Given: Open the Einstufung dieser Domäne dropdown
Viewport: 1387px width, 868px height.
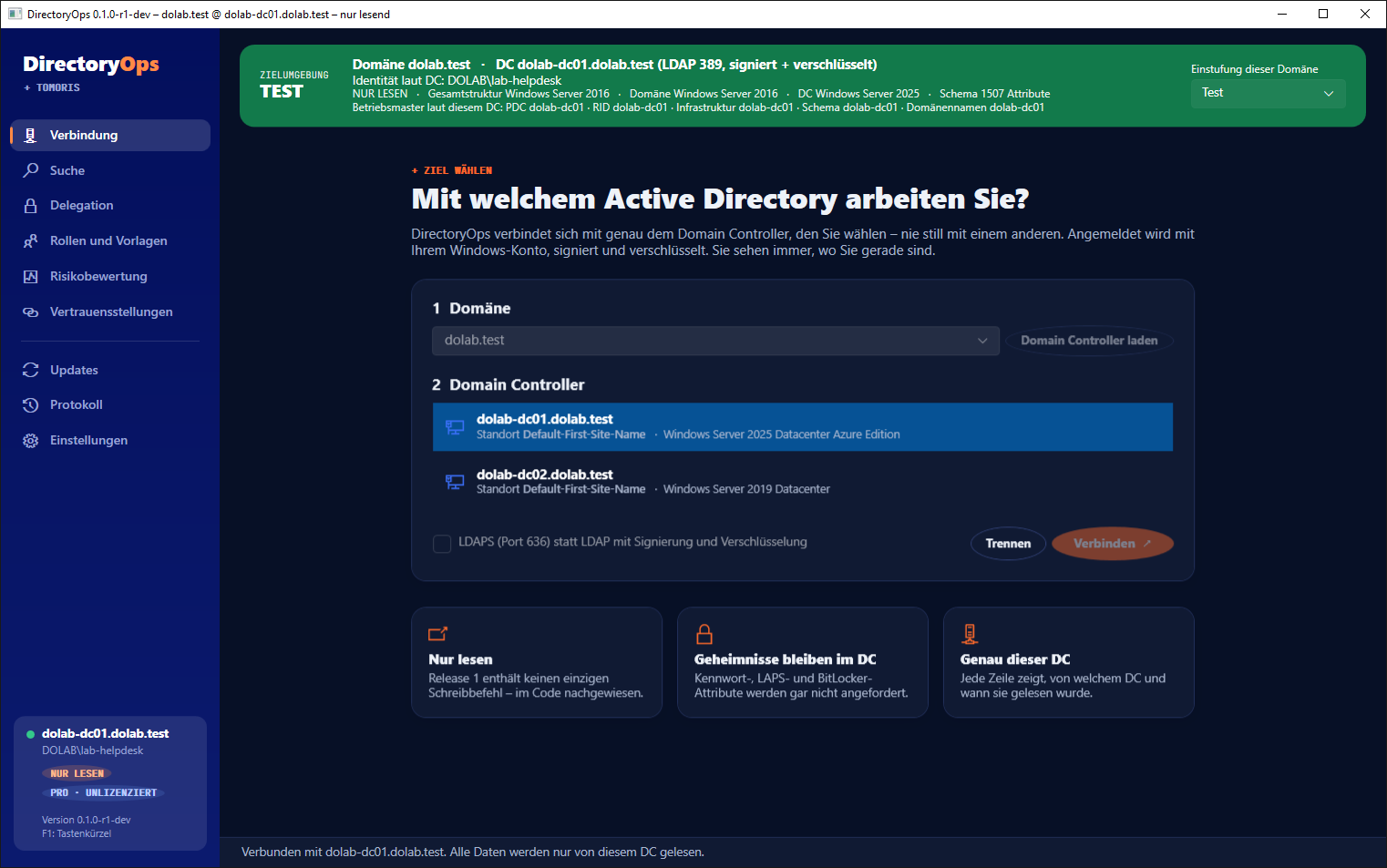Looking at the screenshot, I should [1268, 93].
